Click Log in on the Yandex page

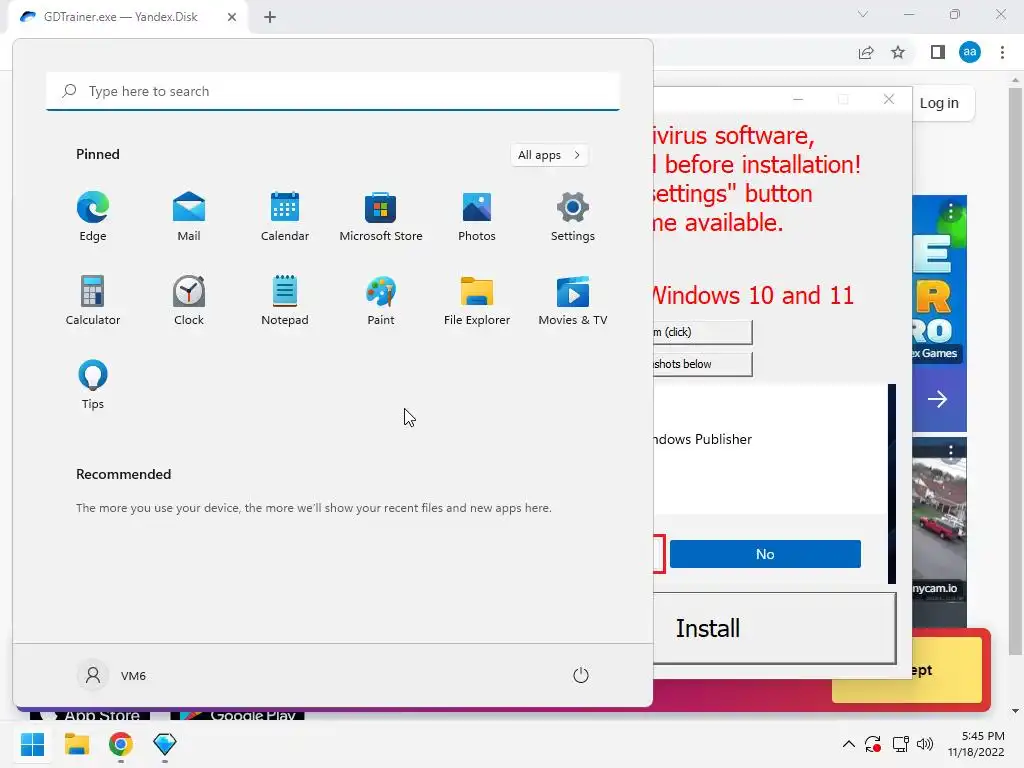pos(939,103)
